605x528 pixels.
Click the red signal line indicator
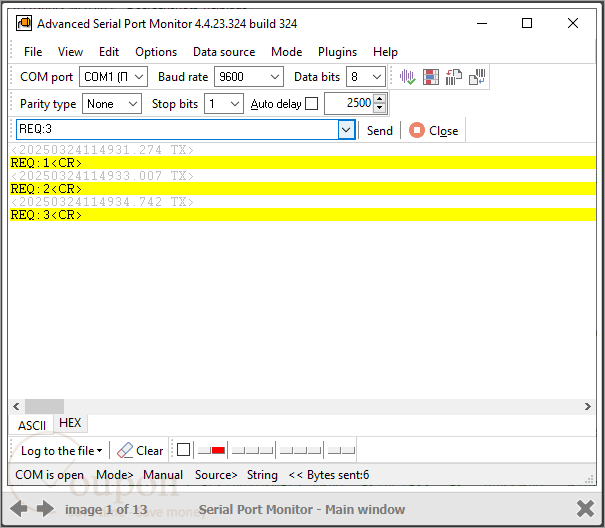click(x=218, y=450)
